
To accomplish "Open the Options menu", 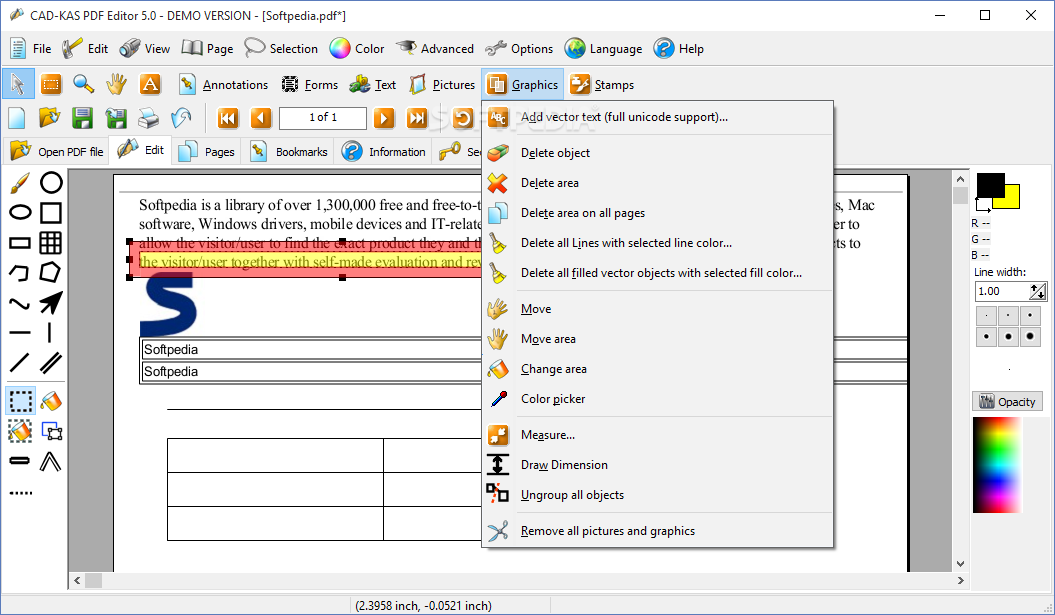I will point(519,48).
